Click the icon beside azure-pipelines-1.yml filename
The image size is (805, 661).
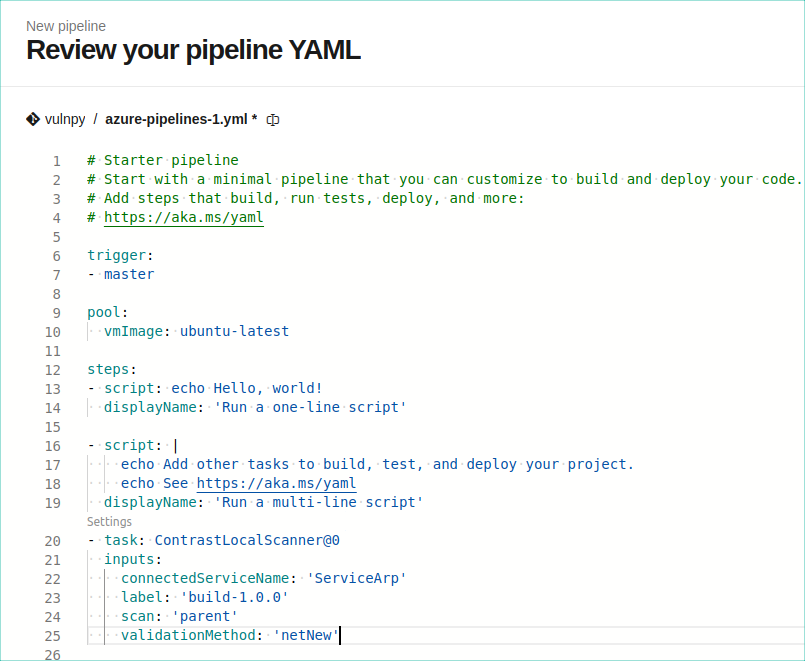(x=273, y=120)
